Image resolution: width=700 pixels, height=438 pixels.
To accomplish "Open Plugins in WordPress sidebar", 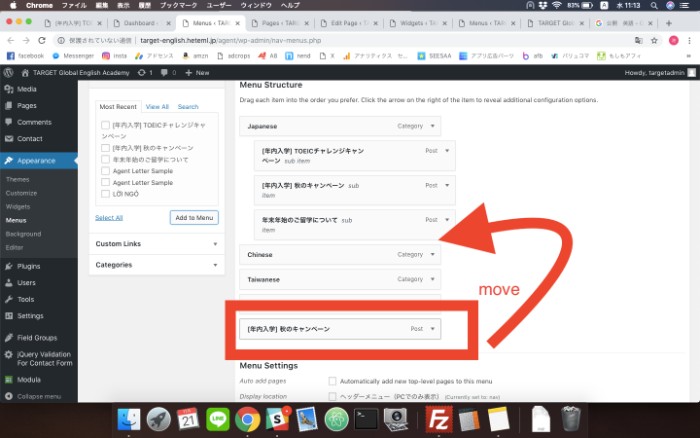I will point(28,266).
